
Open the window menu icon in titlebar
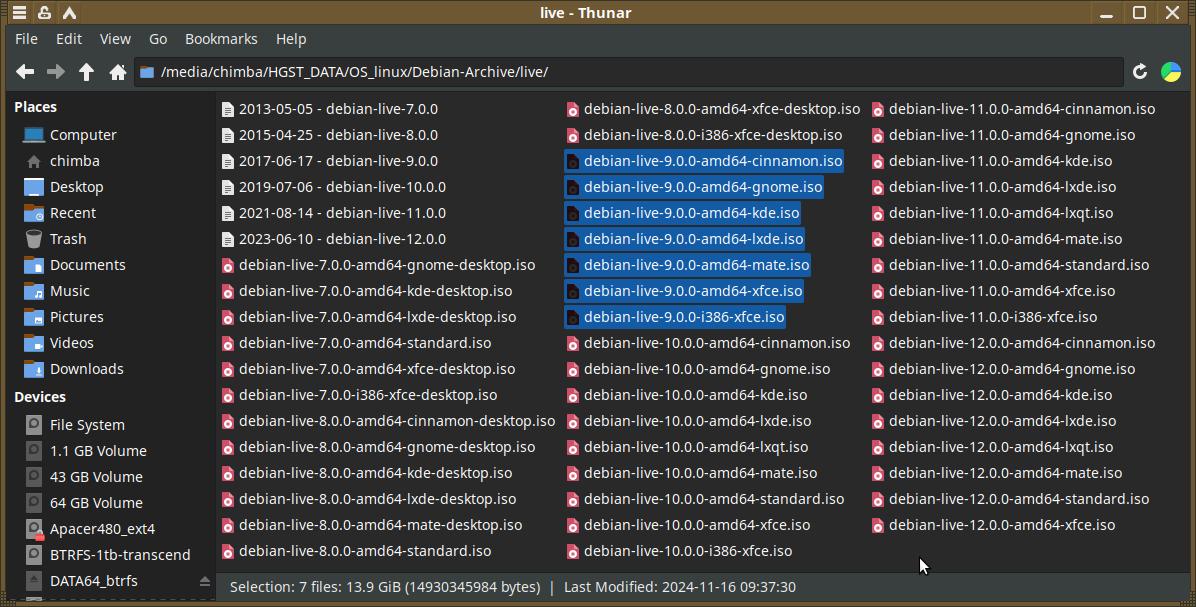19,13
